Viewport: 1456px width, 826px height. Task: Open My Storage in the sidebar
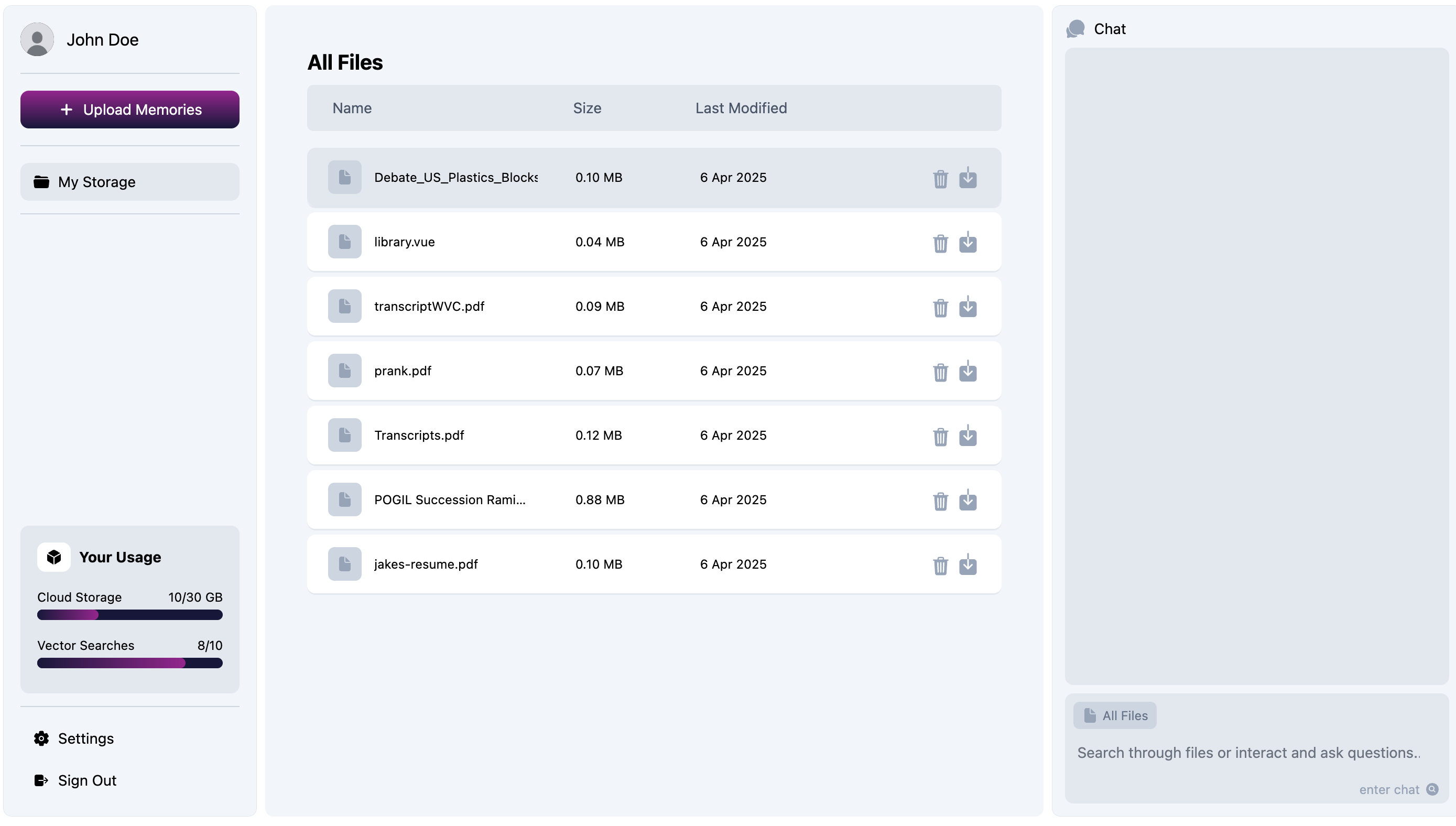tap(130, 182)
